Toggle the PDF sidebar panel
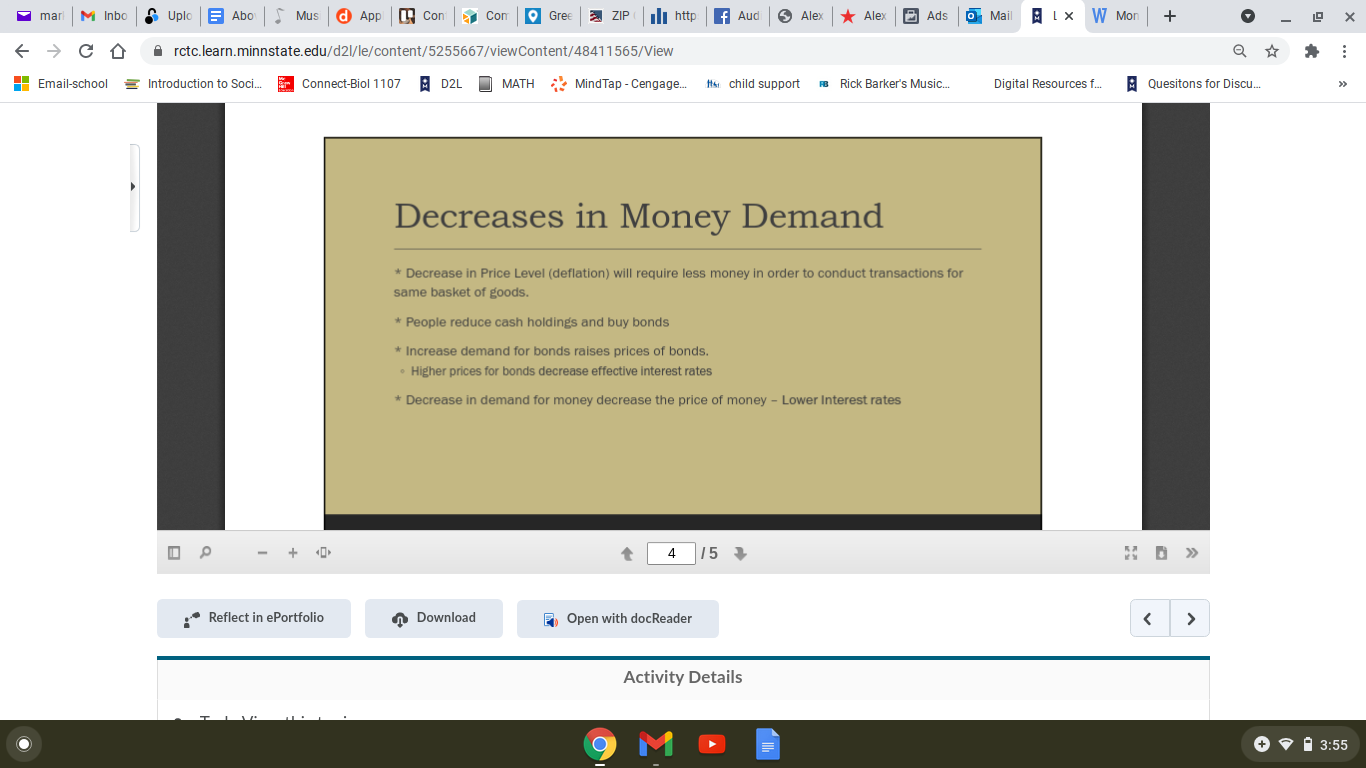The height and width of the screenshot is (768, 1366). click(173, 552)
